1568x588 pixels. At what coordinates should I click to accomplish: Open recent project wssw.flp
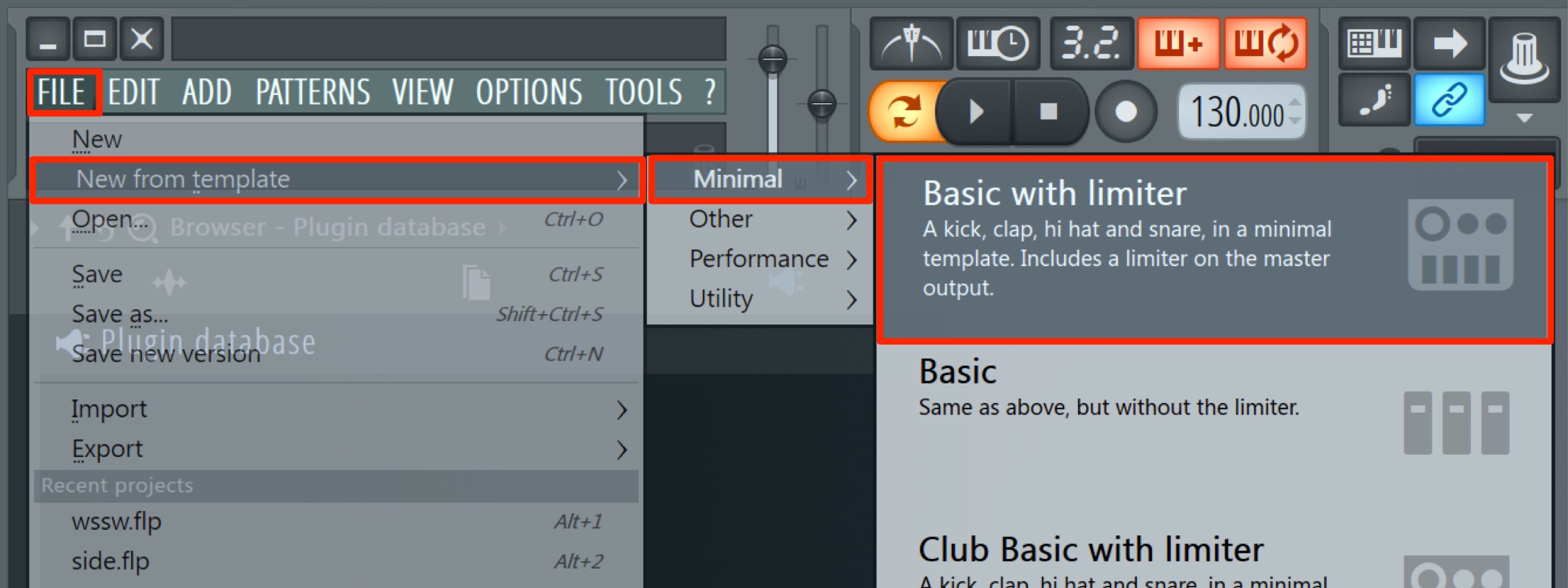(336, 521)
